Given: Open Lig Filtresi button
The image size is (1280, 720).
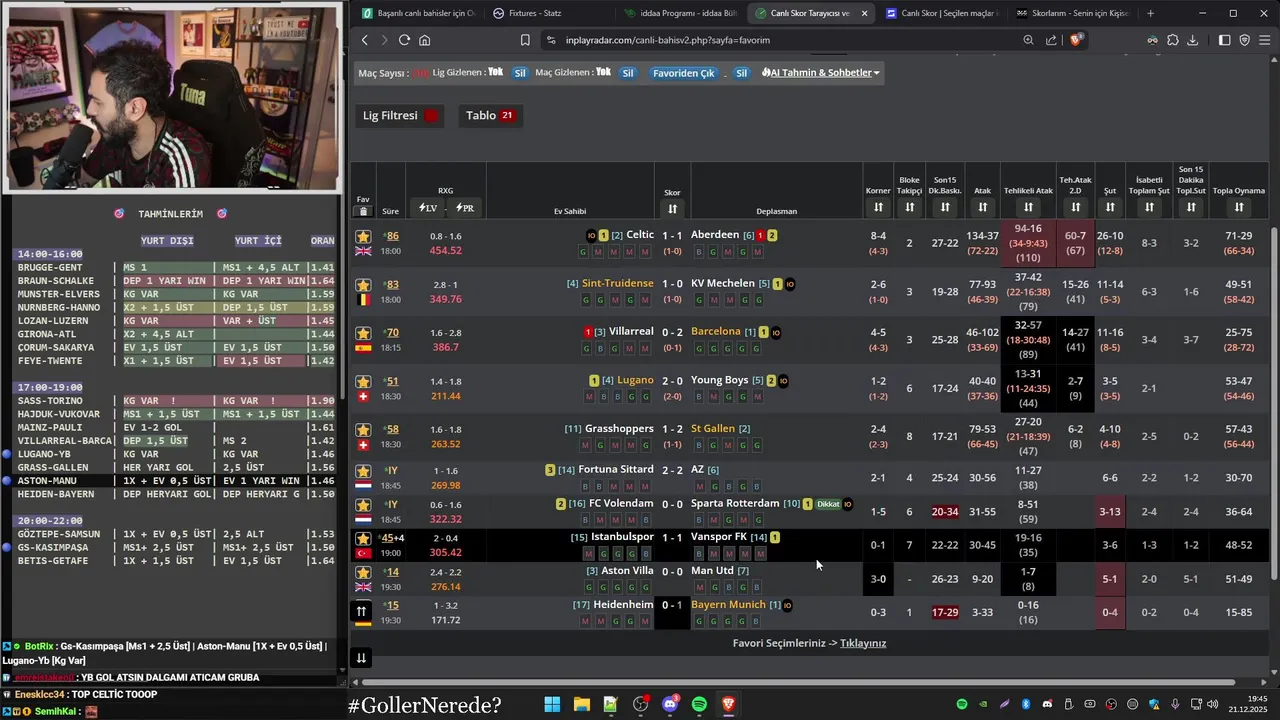Looking at the screenshot, I should (x=401, y=115).
